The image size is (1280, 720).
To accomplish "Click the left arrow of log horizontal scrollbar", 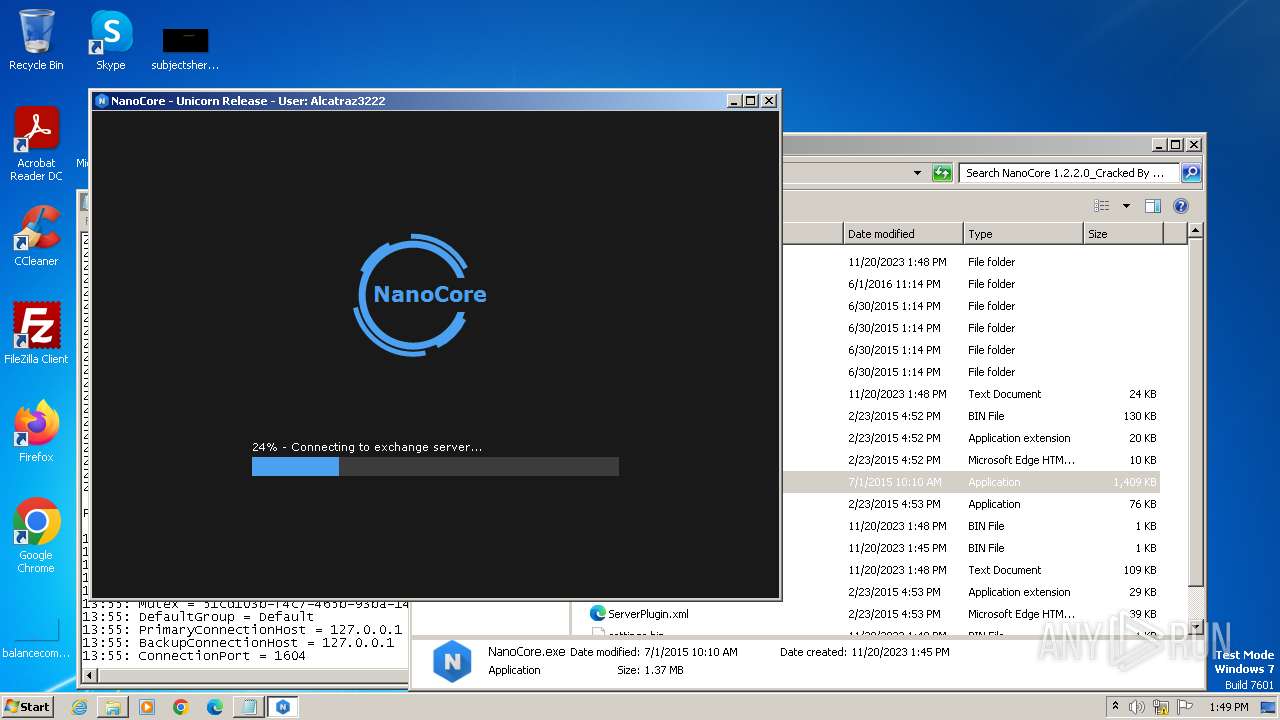I will (88, 676).
